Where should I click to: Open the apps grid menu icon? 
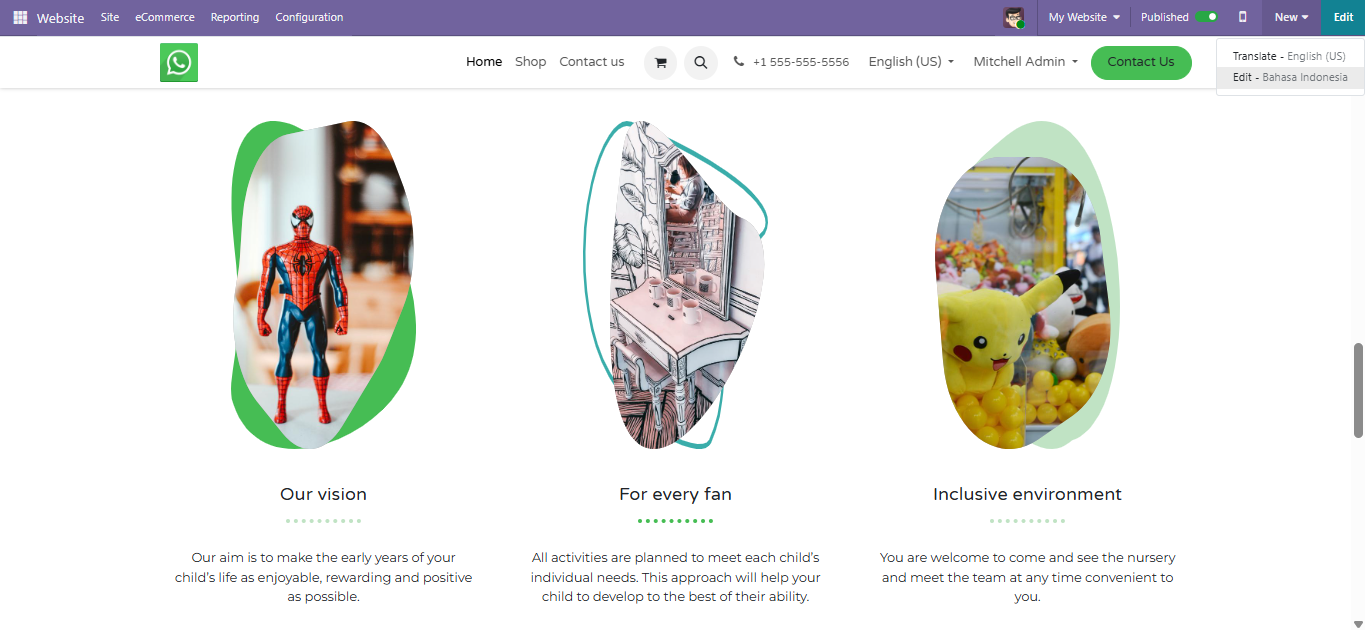(20, 17)
